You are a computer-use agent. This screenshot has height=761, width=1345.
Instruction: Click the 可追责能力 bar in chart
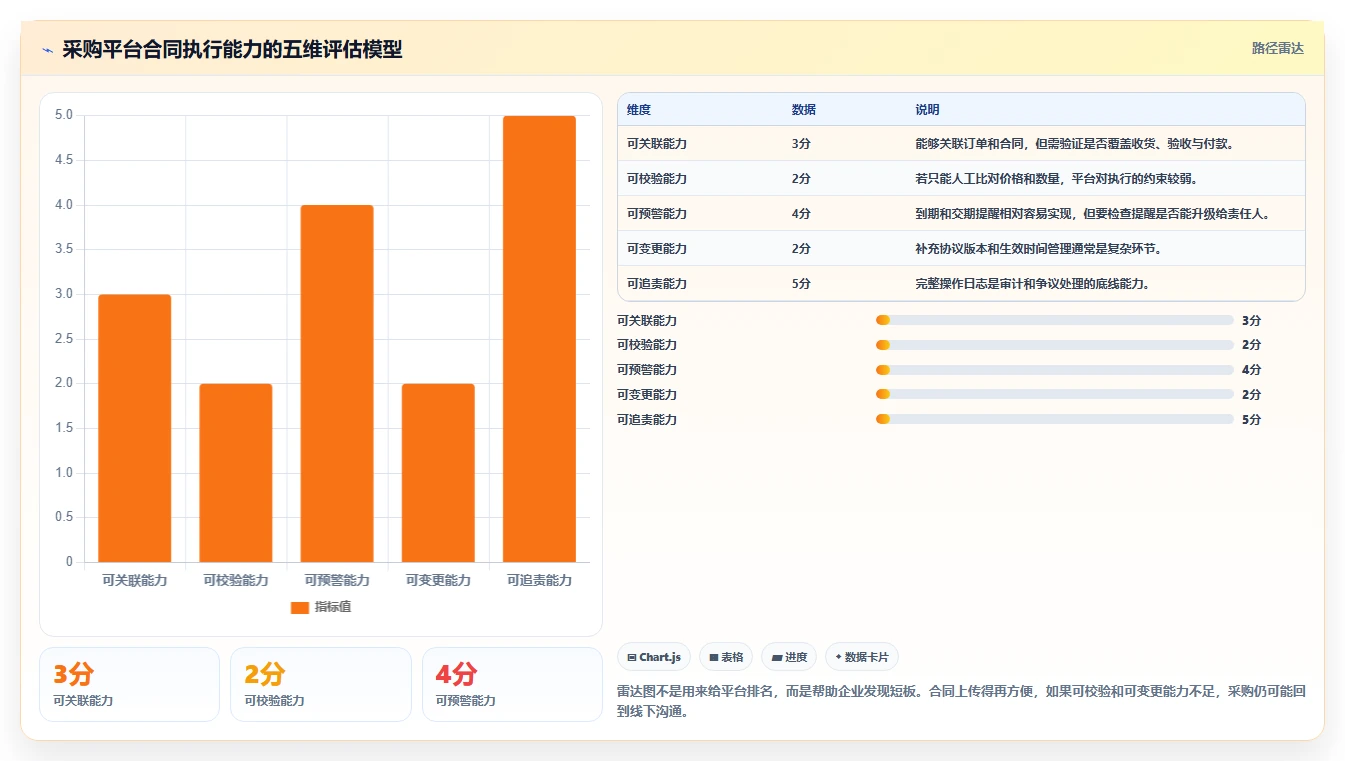pyautogui.click(x=539, y=339)
